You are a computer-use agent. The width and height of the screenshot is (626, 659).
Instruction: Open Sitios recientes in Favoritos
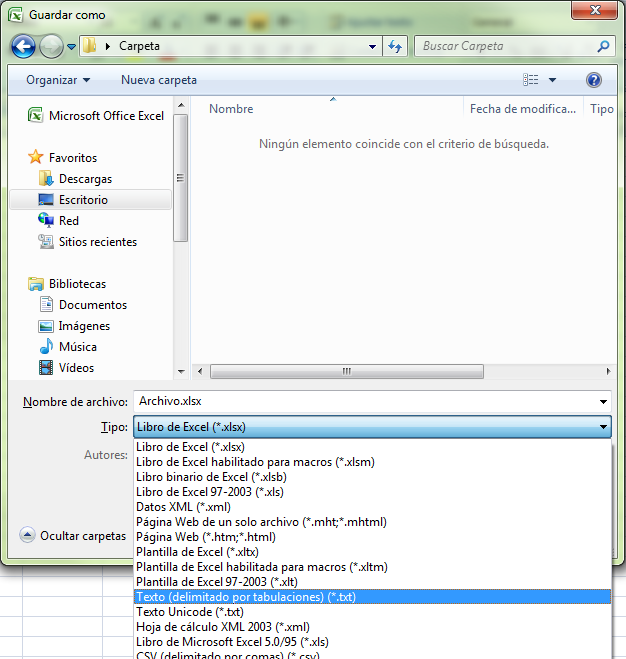[x=98, y=242]
